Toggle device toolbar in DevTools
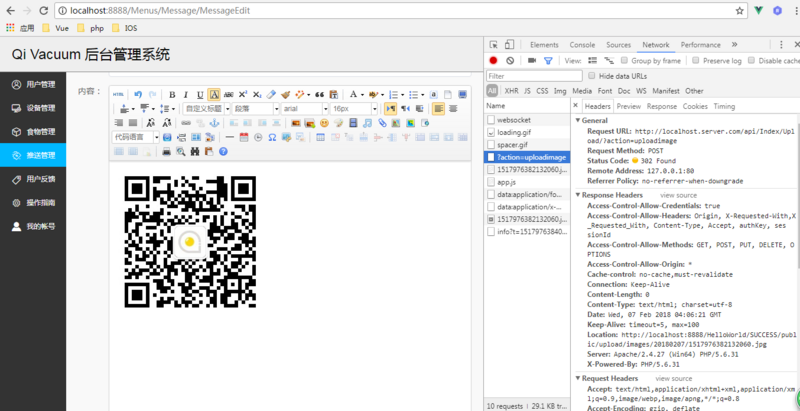The image size is (800, 411). click(510, 44)
